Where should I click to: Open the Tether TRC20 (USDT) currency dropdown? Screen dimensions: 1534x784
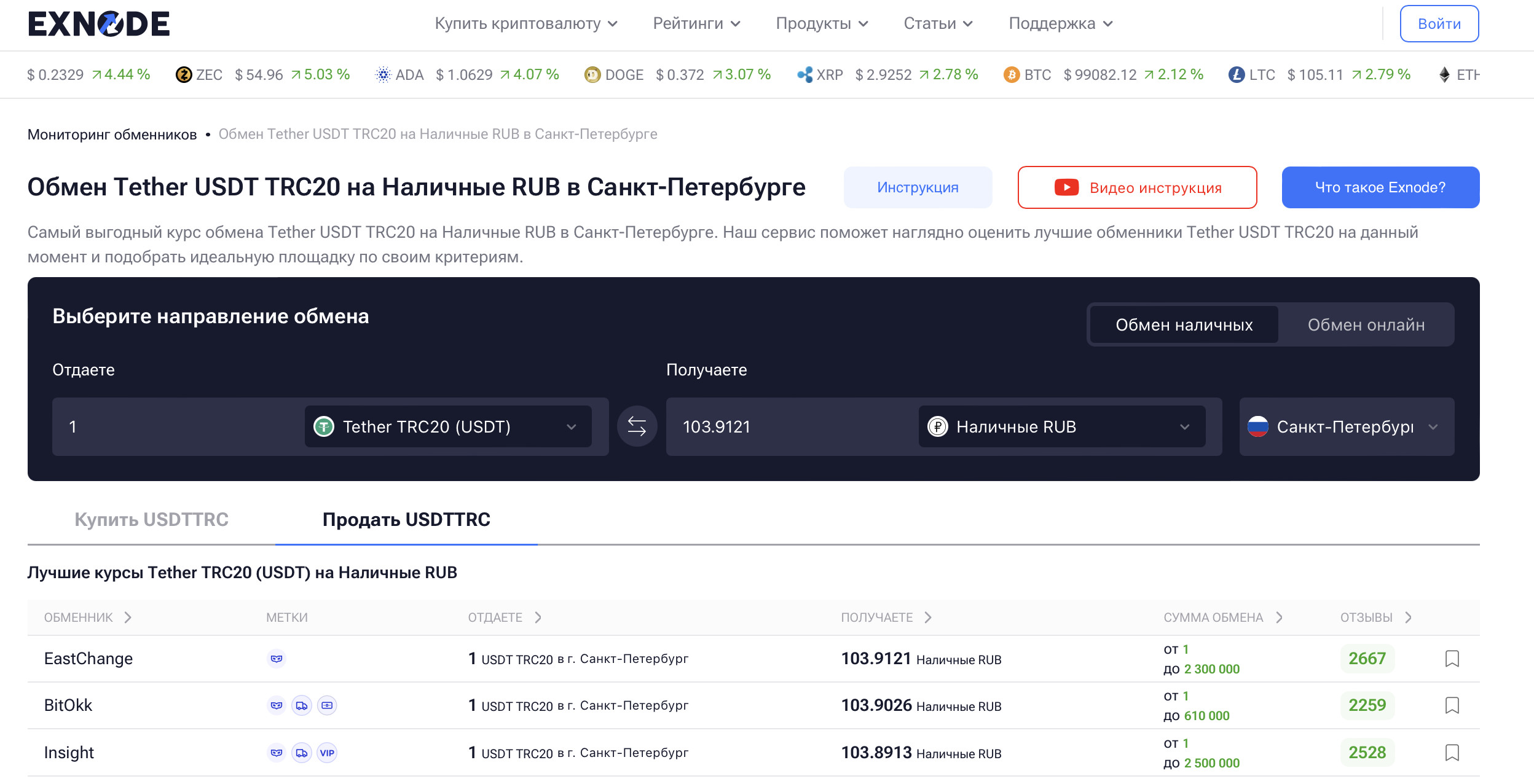447,426
